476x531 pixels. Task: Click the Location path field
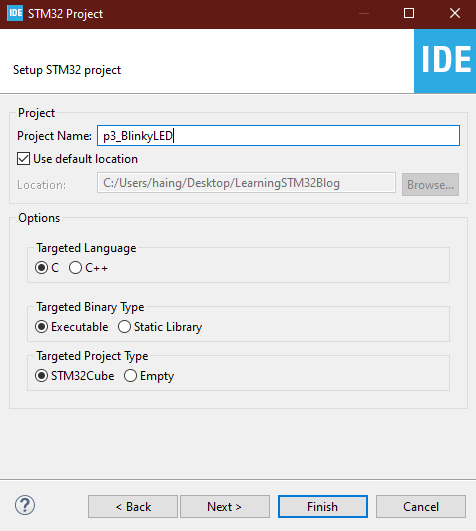pyautogui.click(x=246, y=183)
